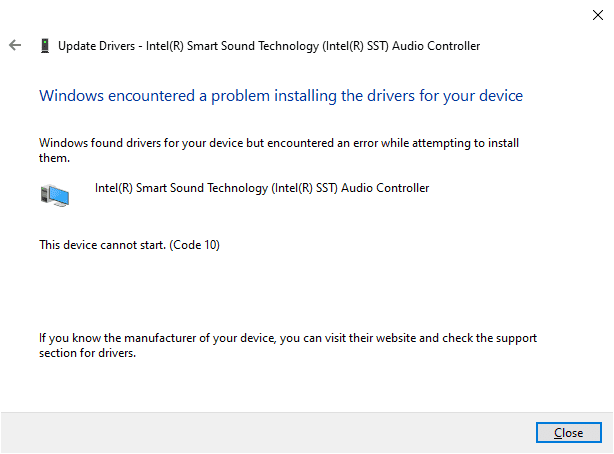Click the blue problem installing drivers heading

[x=280, y=96]
